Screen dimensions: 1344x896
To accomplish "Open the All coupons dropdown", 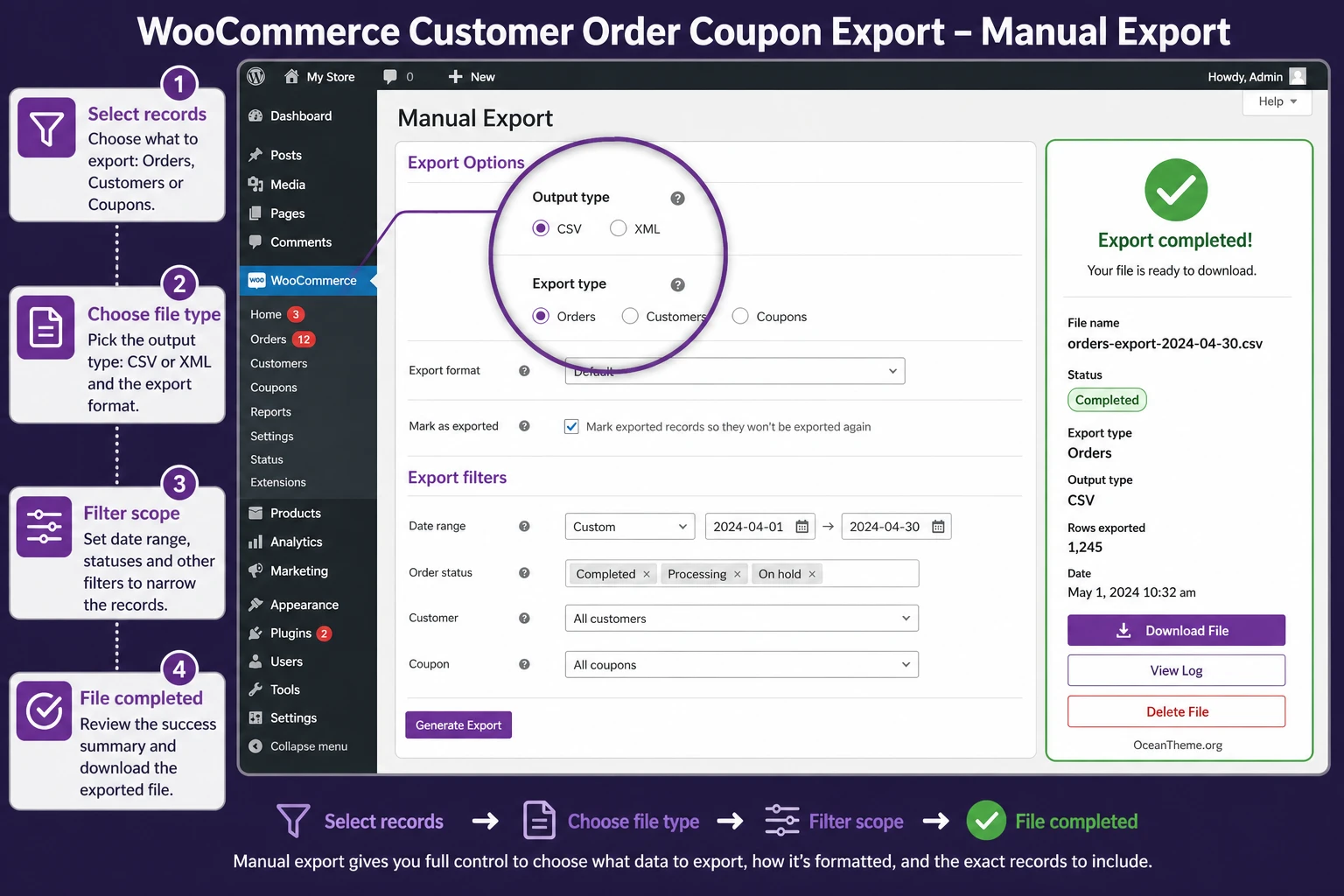I will tap(742, 664).
